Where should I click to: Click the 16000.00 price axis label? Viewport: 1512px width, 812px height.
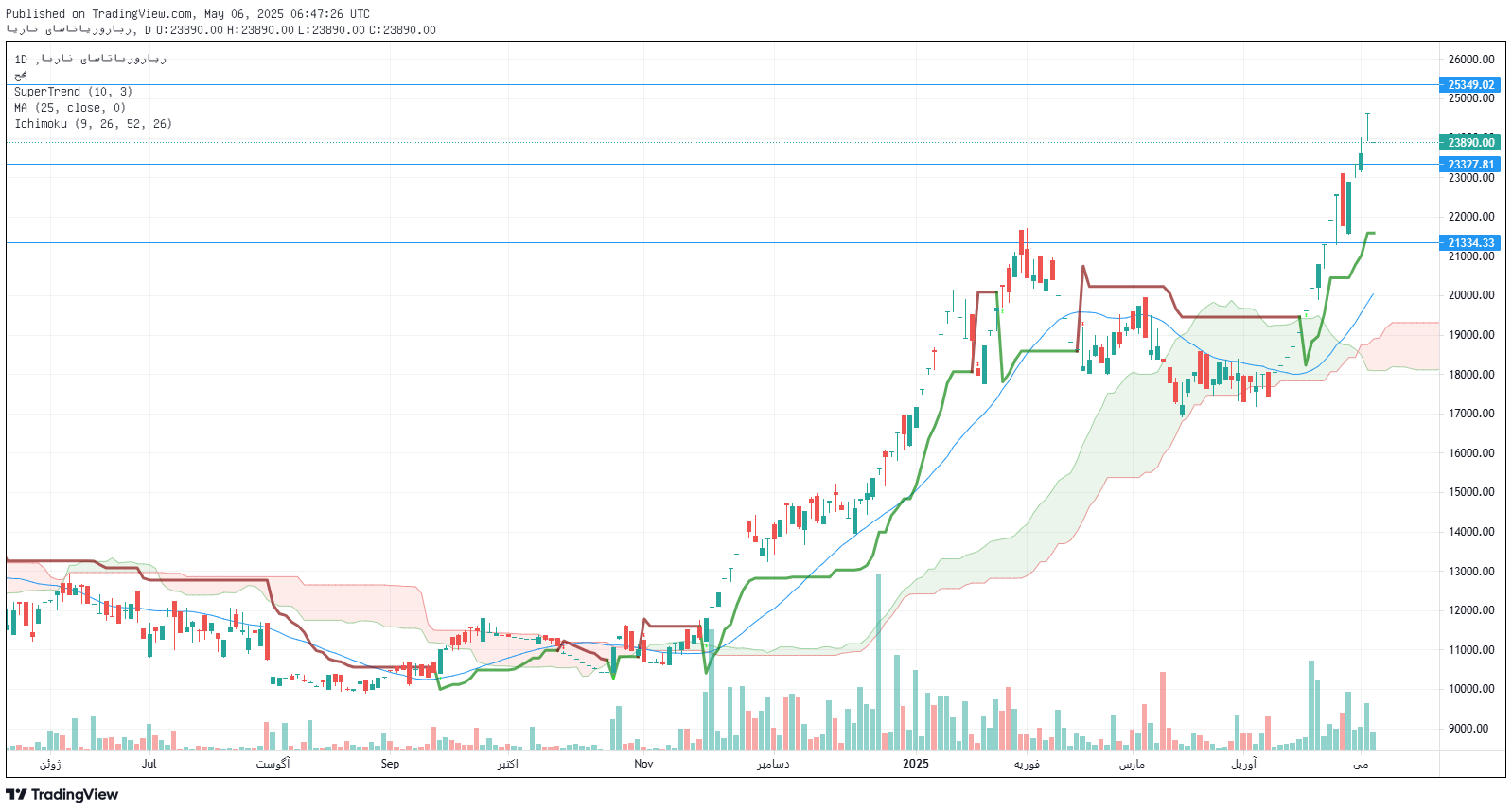(x=1471, y=453)
